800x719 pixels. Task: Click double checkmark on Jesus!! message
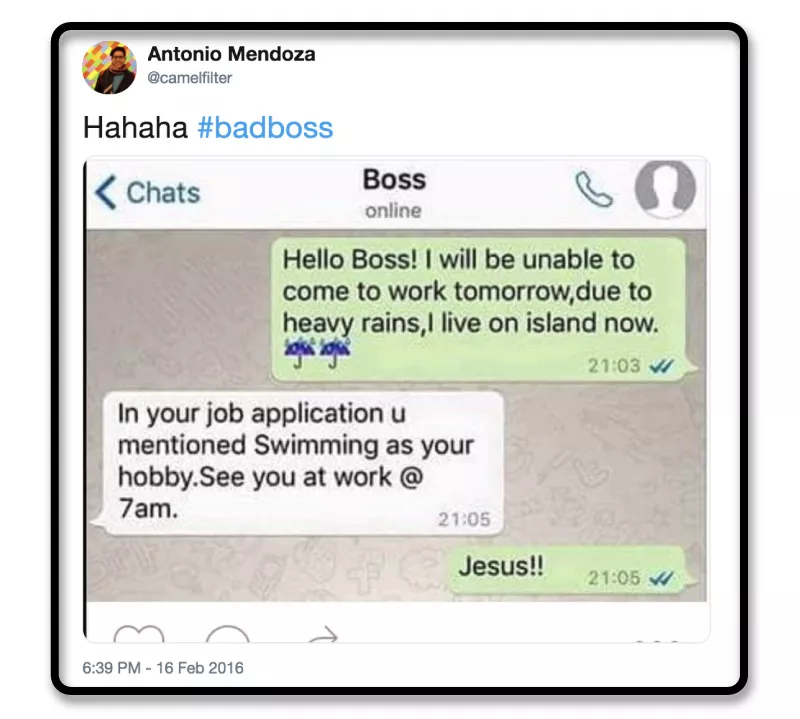pyautogui.click(x=661, y=578)
